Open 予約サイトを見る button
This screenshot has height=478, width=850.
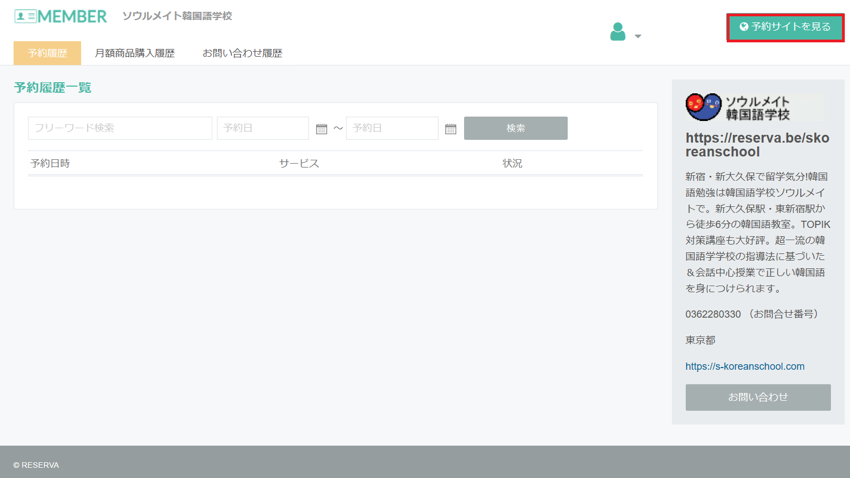click(x=785, y=27)
